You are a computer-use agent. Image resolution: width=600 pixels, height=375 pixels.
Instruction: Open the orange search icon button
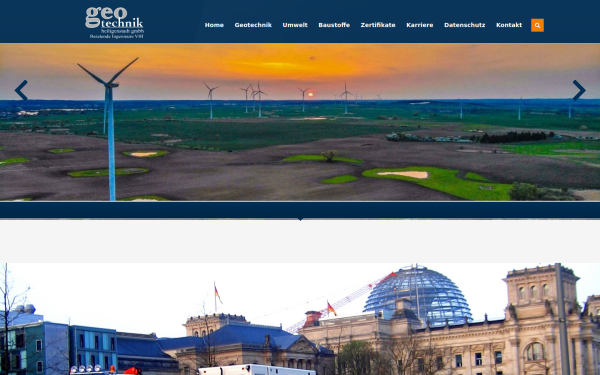click(537, 25)
